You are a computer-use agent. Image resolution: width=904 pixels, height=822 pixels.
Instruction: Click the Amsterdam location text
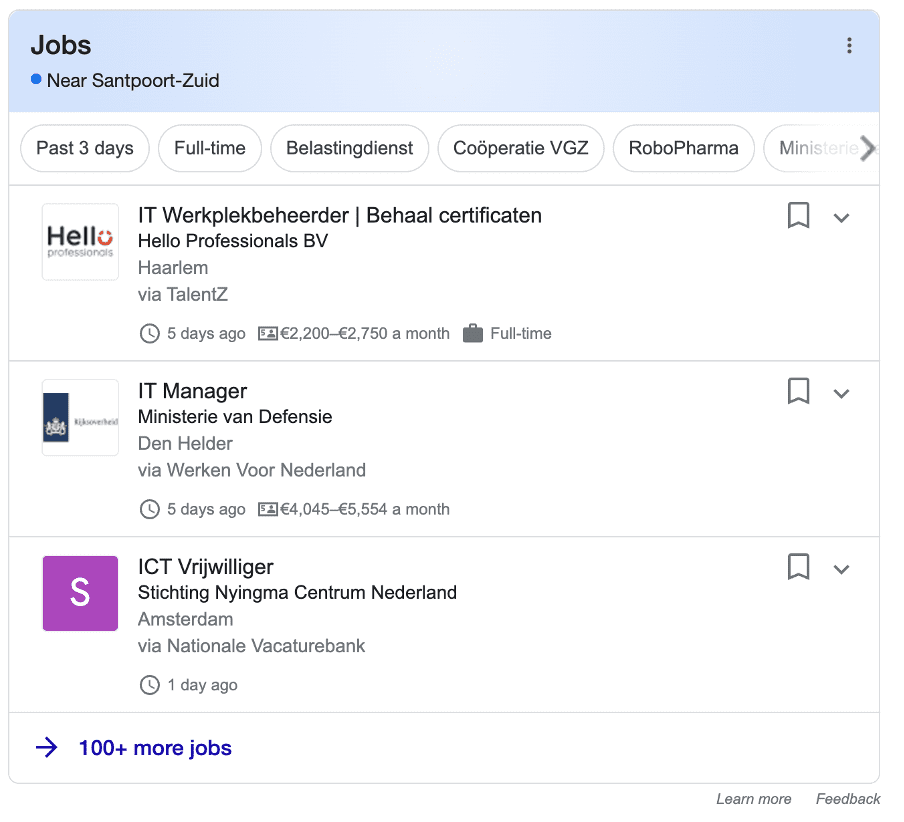(x=186, y=620)
